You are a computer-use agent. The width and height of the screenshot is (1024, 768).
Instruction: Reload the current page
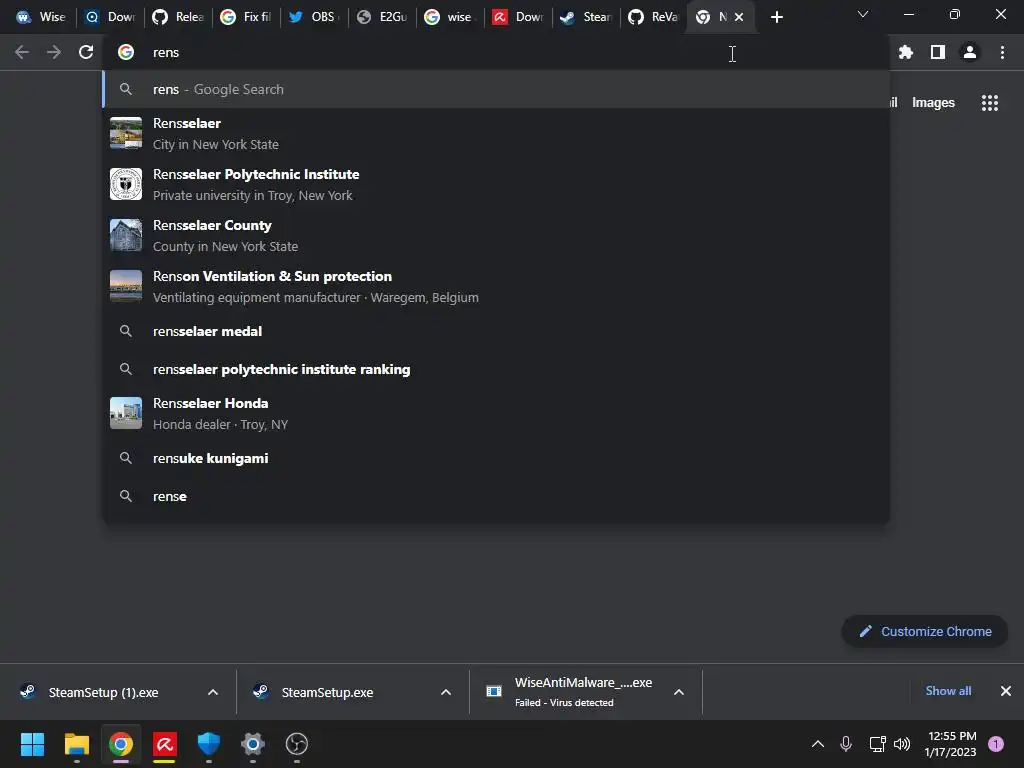pyautogui.click(x=86, y=52)
